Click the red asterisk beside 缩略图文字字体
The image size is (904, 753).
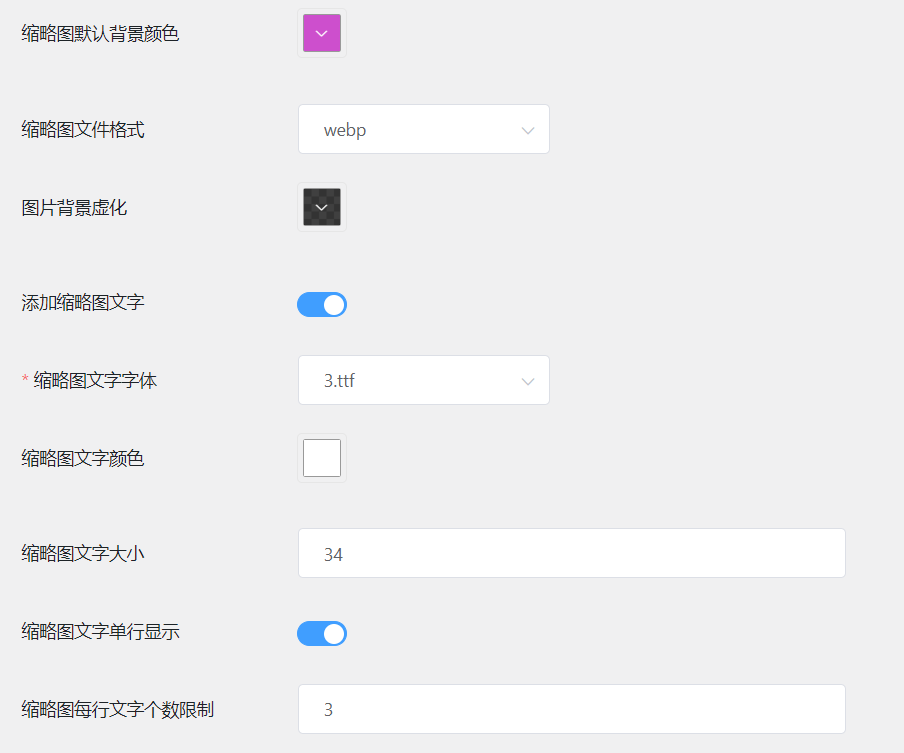pyautogui.click(x=24, y=380)
